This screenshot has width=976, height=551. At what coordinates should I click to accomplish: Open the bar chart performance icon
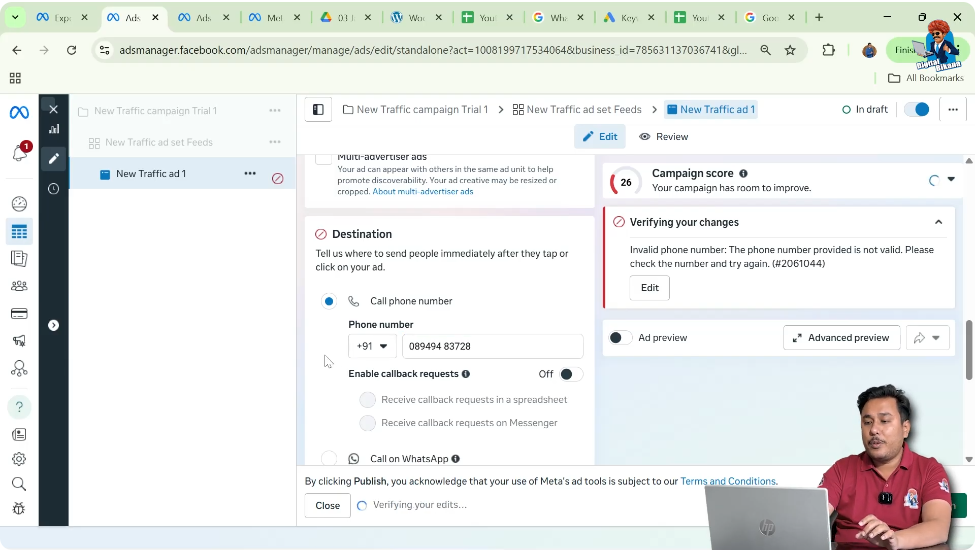coord(54,129)
